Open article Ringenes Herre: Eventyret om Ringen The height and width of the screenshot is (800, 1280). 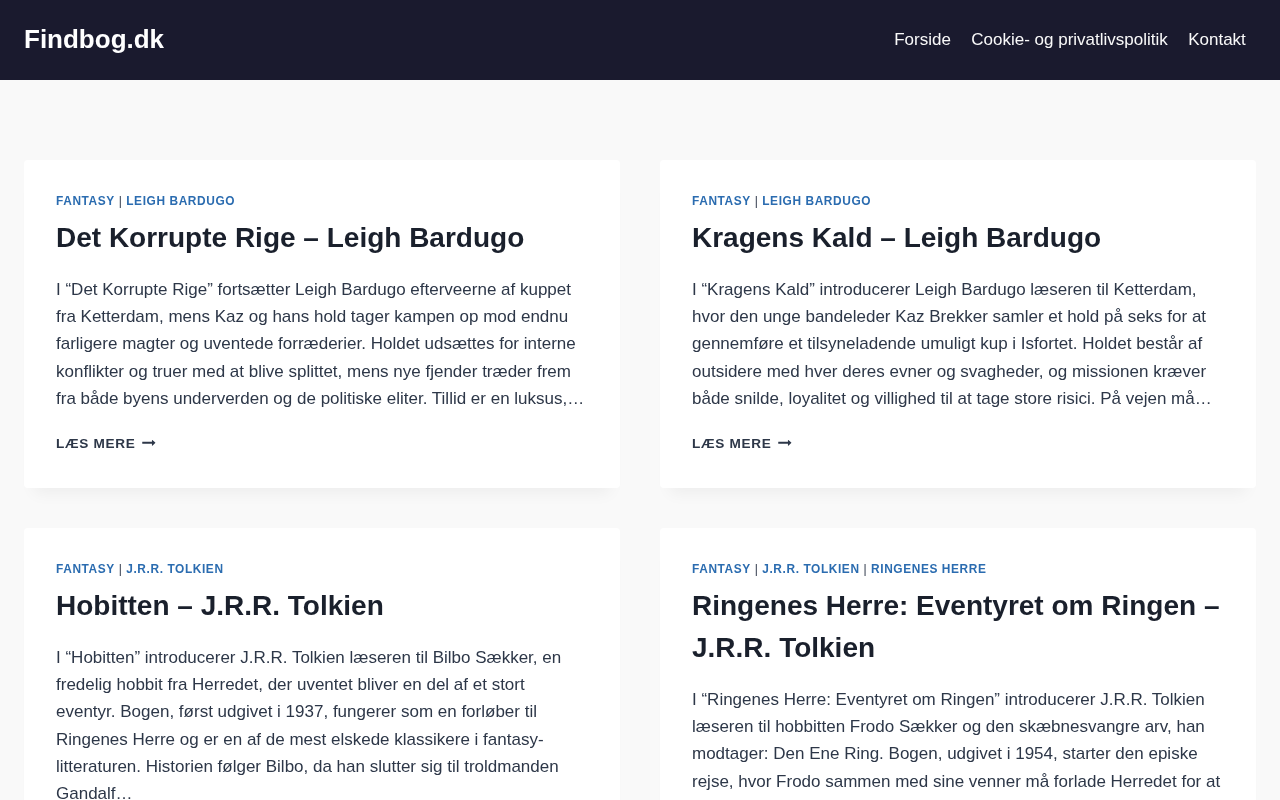pos(956,626)
